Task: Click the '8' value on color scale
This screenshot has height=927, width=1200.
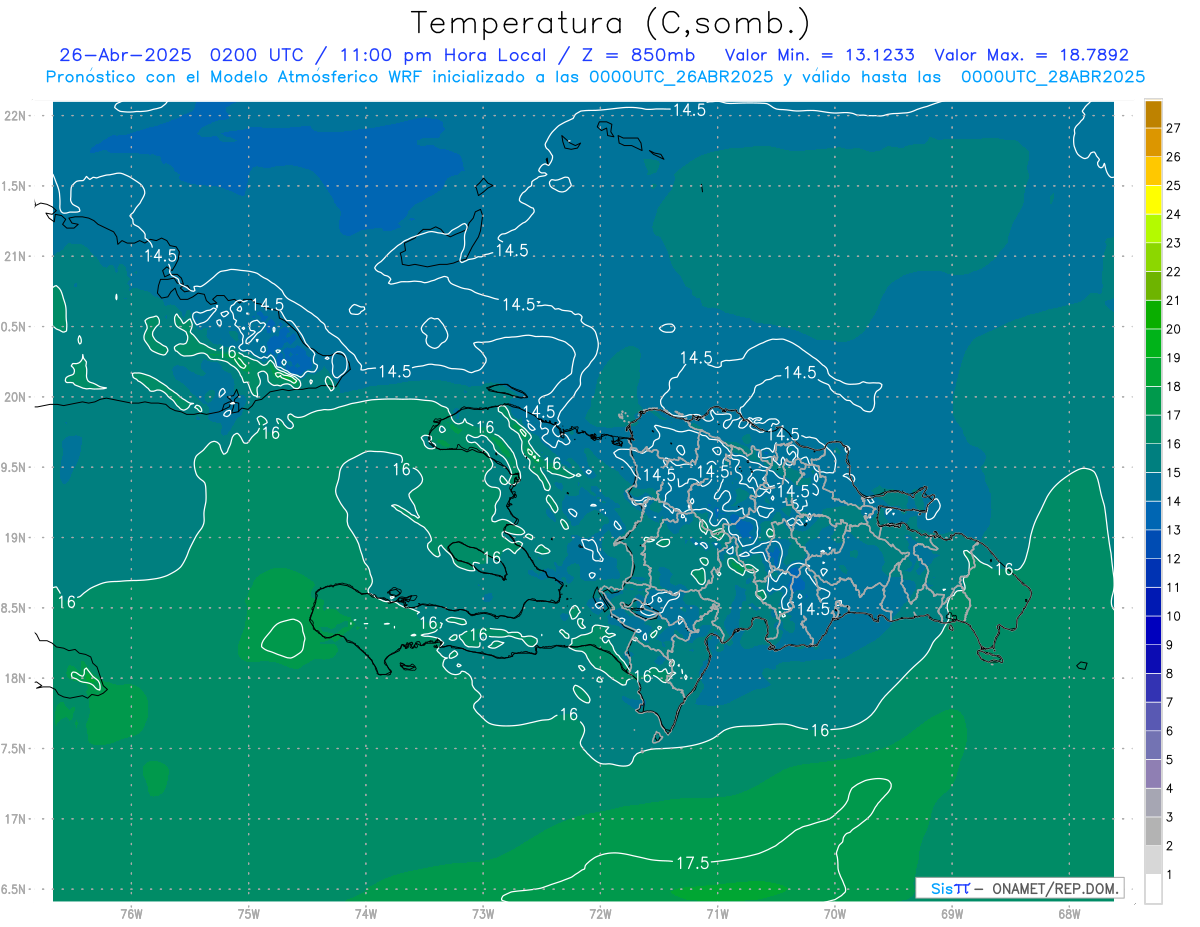Action: 1170,674
